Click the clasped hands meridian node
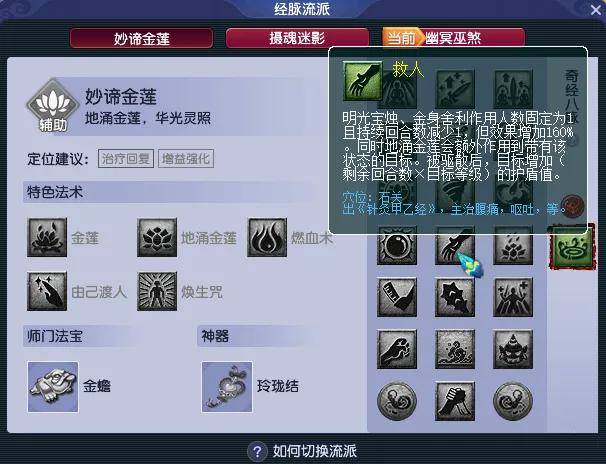606x464 pixels. (x=455, y=401)
